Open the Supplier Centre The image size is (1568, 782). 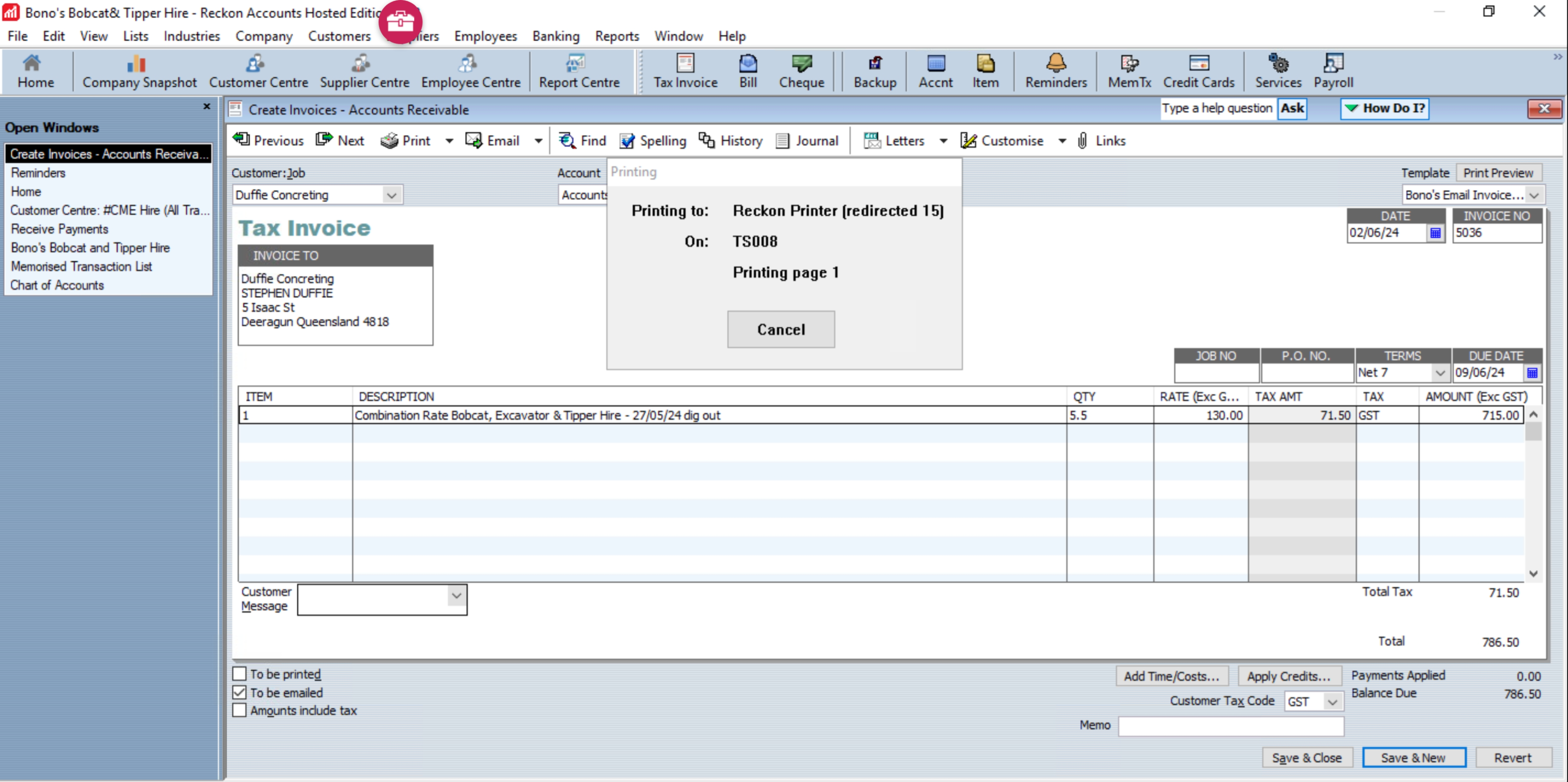coord(364,72)
